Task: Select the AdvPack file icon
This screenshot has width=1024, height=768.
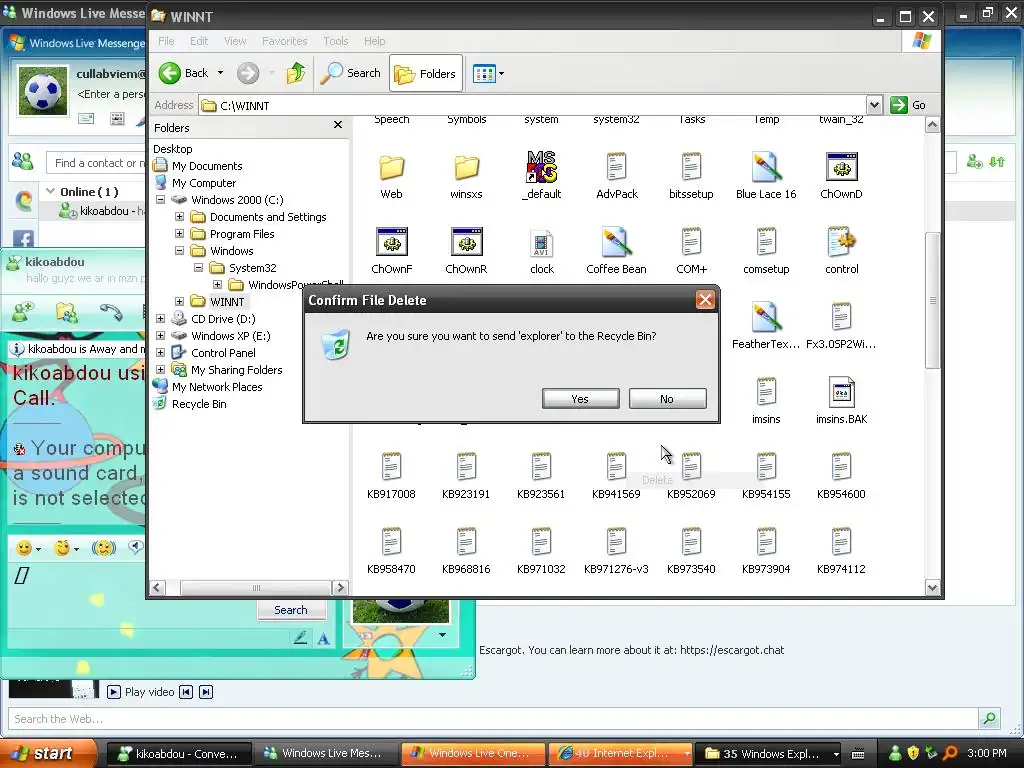Action: click(x=616, y=167)
